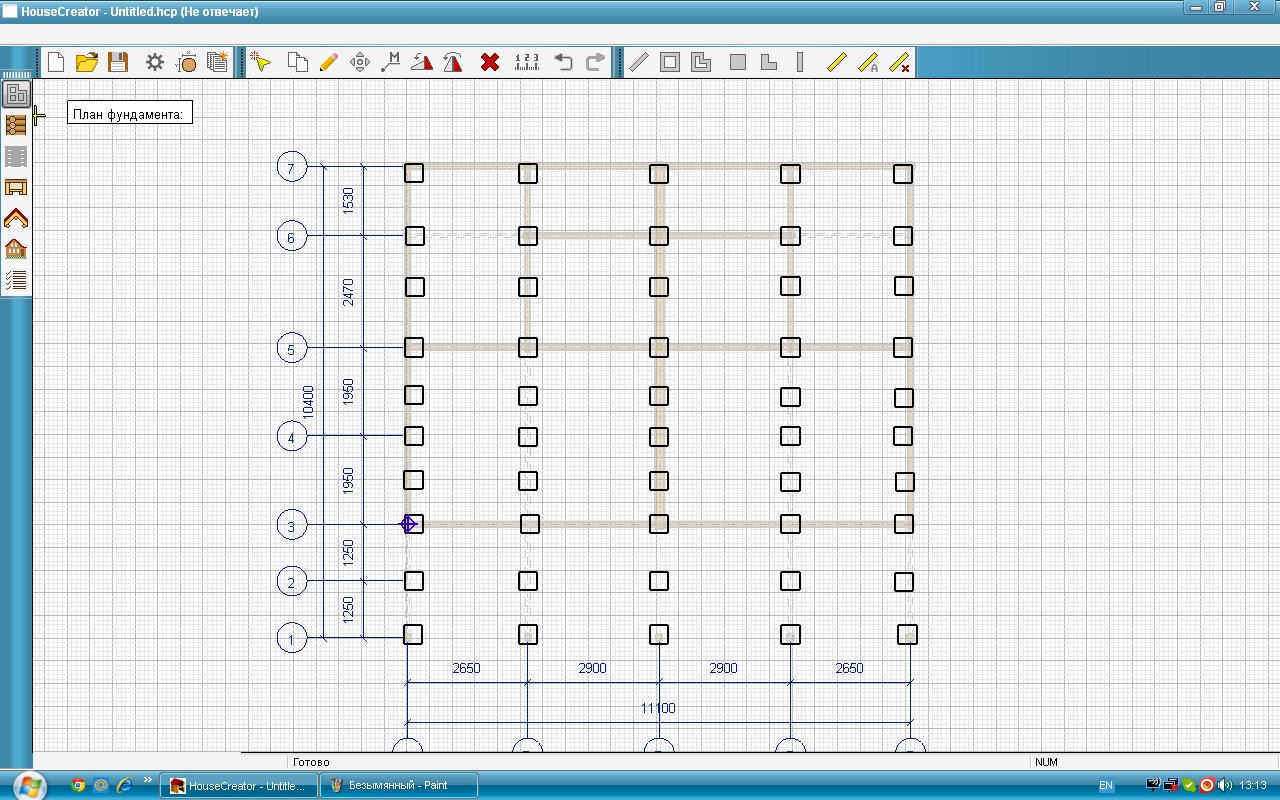
Task: Click the mirror element tool icon
Action: point(453,62)
